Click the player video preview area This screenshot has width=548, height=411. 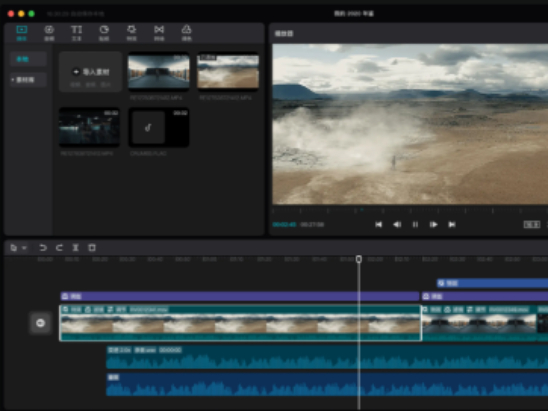click(x=410, y=124)
